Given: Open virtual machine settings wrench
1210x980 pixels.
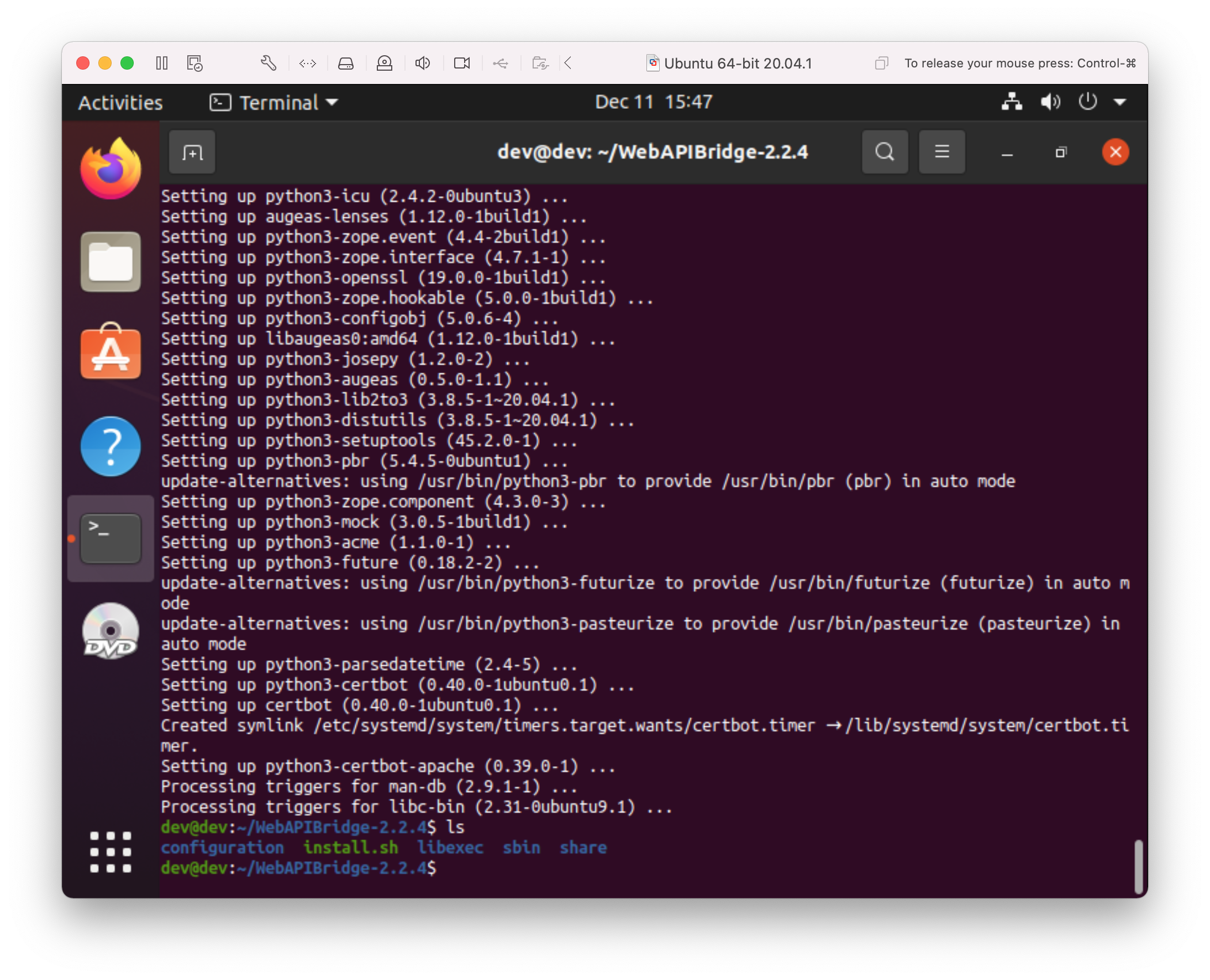Looking at the screenshot, I should coord(269,63).
